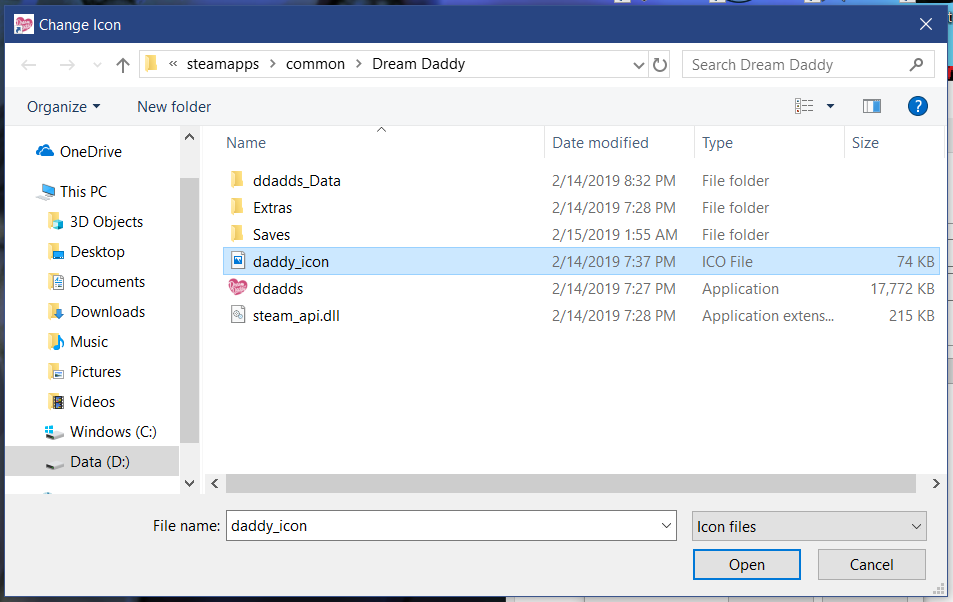Click the Extras folder icon

(237, 207)
